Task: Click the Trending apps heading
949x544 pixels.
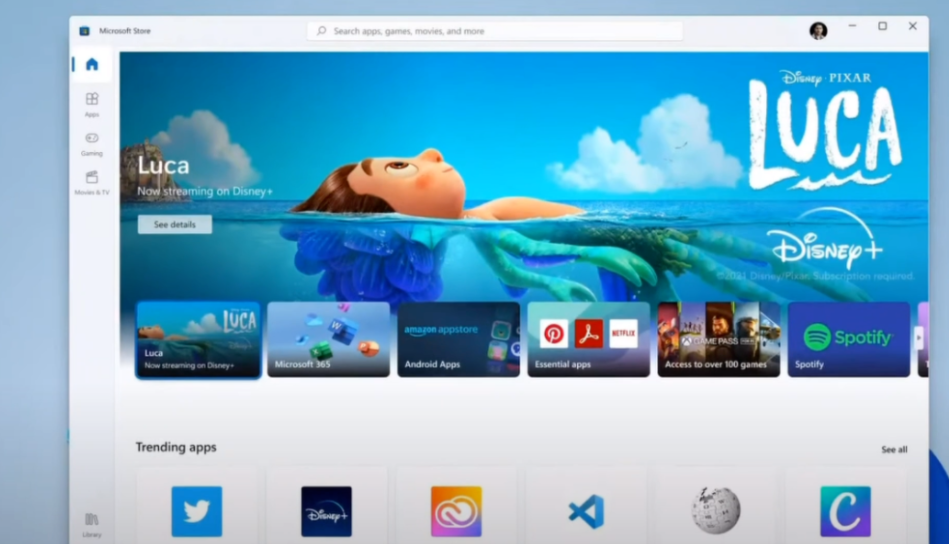Action: 176,447
